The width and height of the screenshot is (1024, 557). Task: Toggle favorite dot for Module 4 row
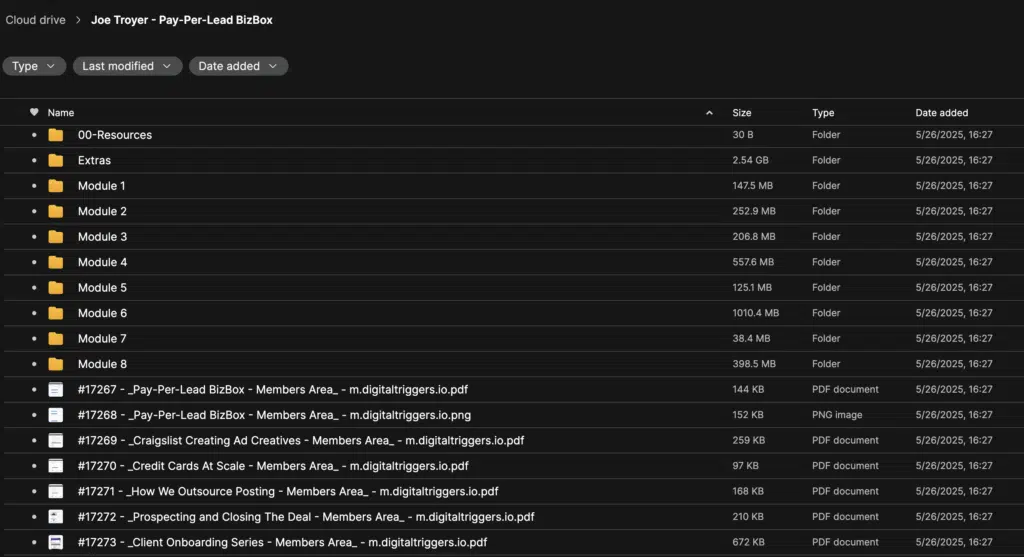click(34, 263)
